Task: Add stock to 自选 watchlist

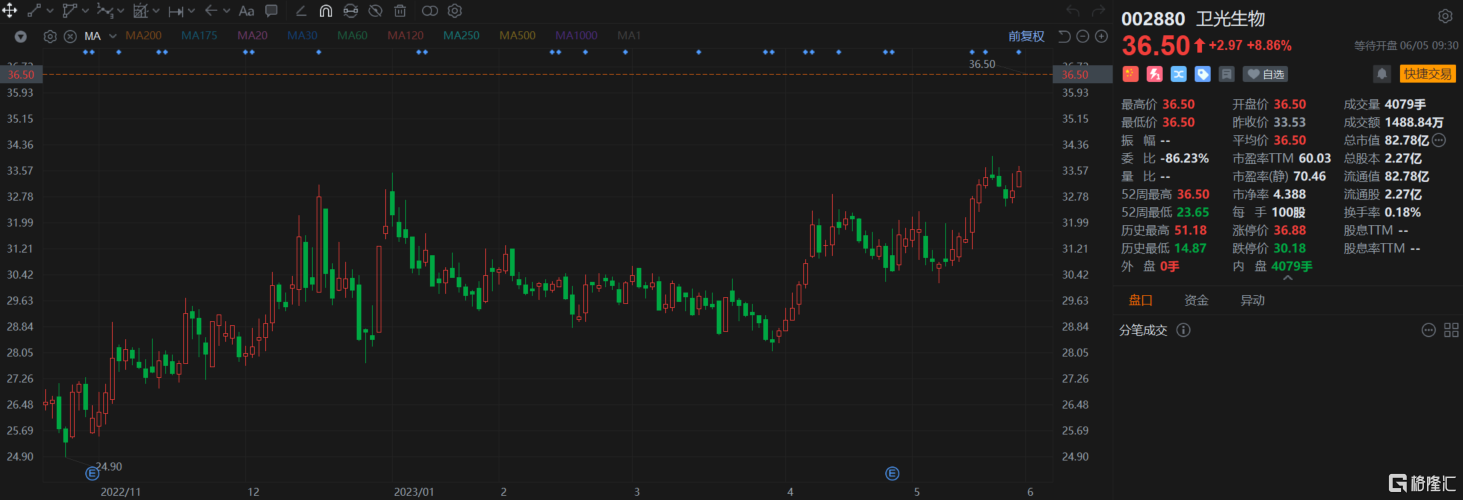Action: [1266, 74]
